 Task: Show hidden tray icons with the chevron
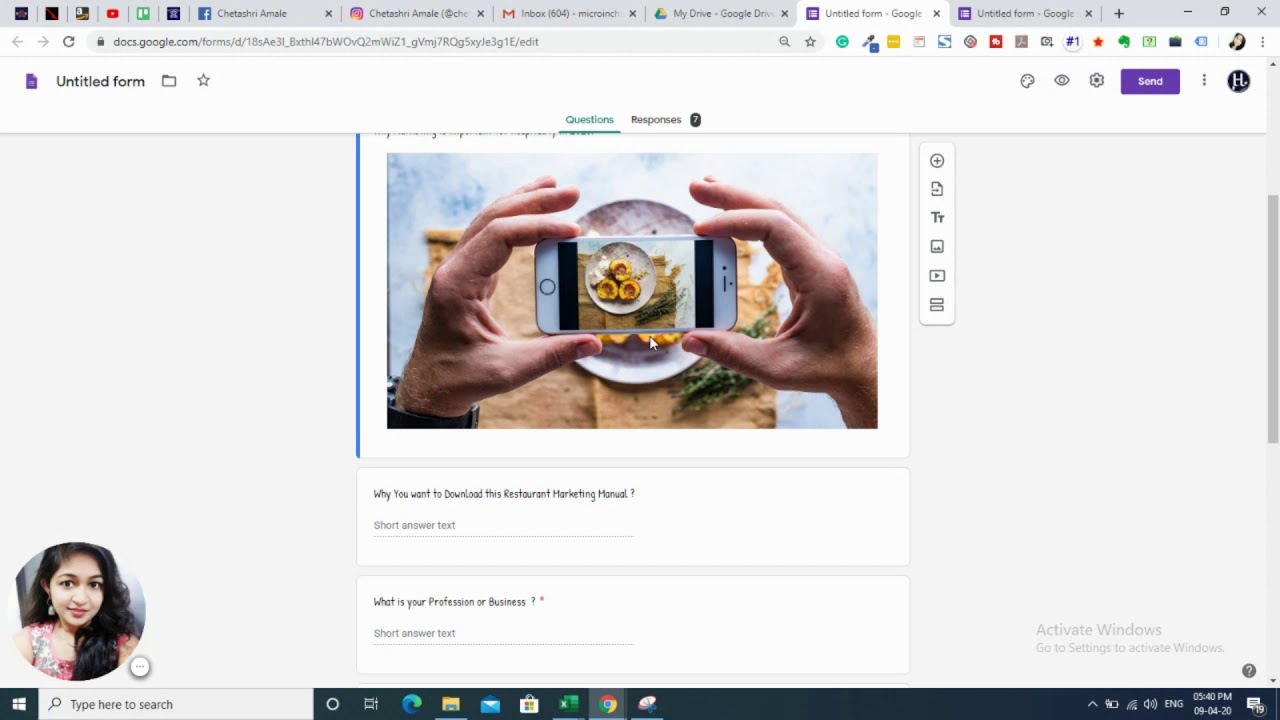1092,704
